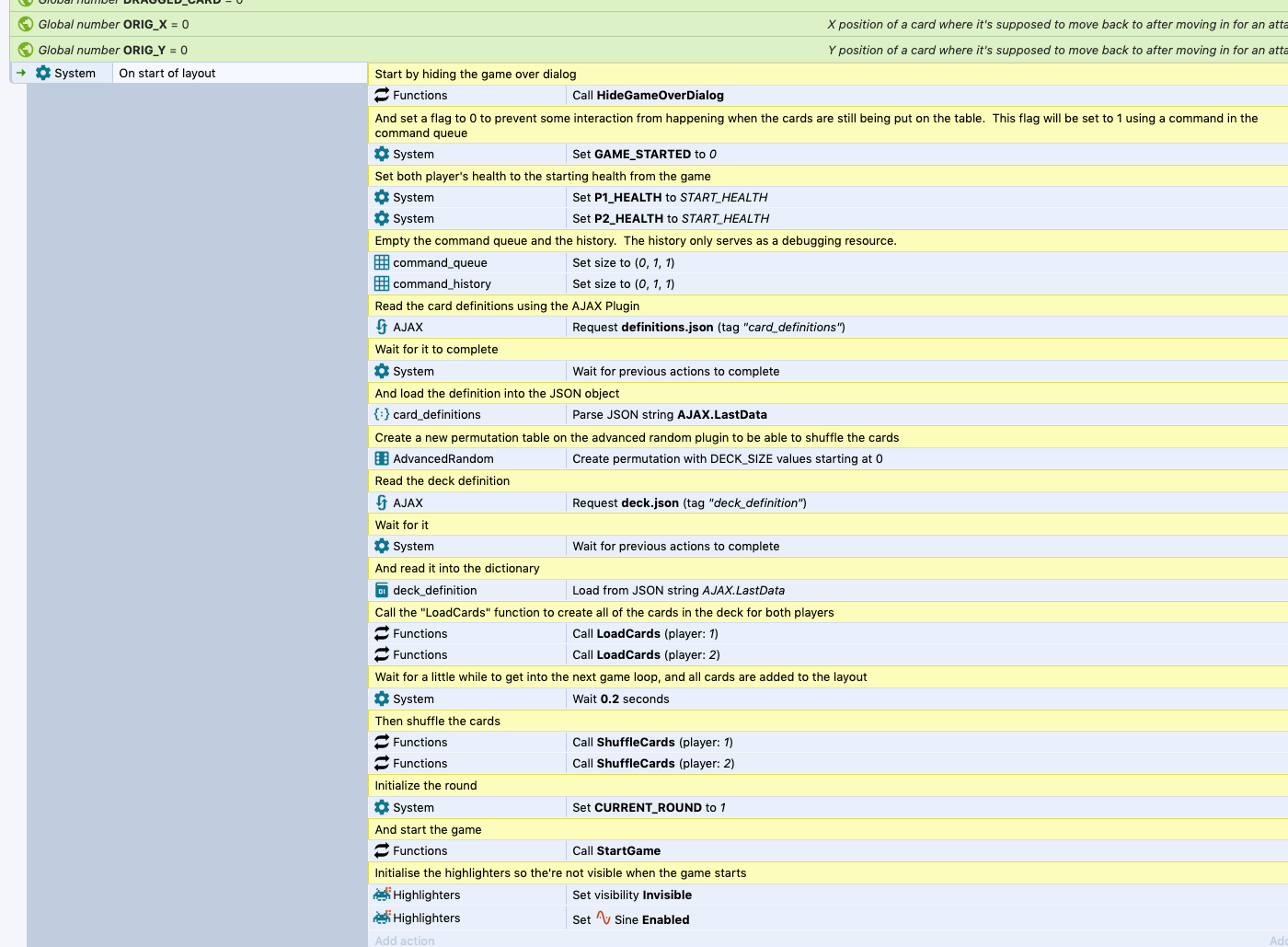Click the deck_definition dictionary icon
The image size is (1288, 947).
[382, 590]
